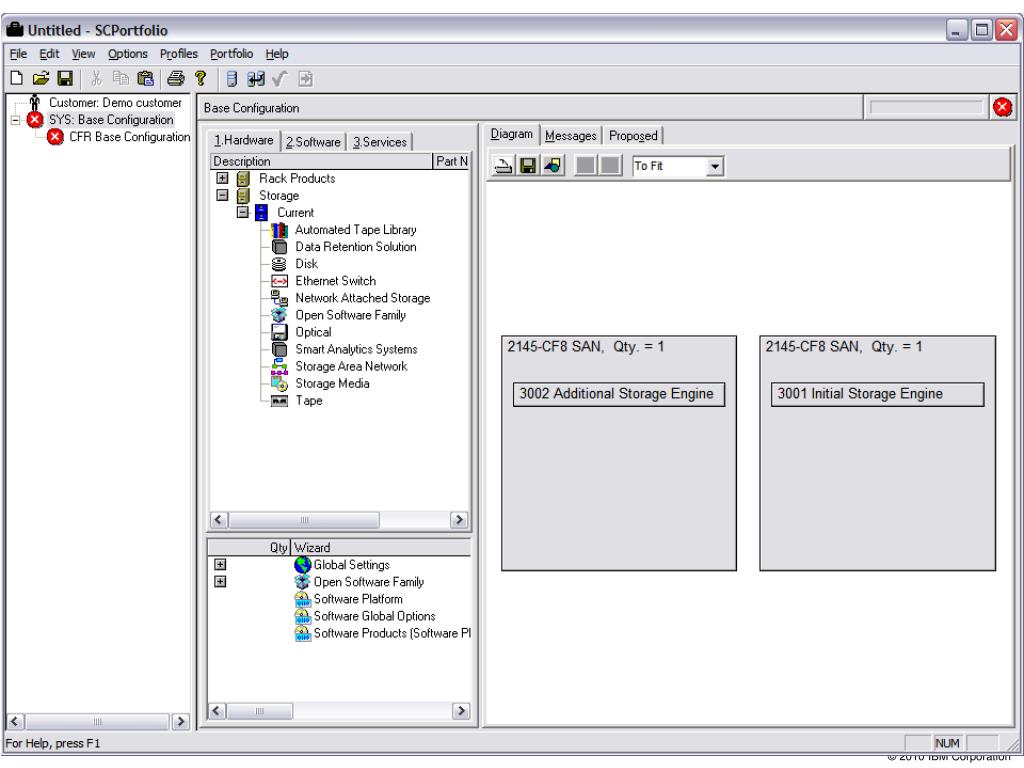Viewport: 1024px width, 768px height.
Task: Click the database cylinder toolbar icon
Action: click(x=231, y=79)
